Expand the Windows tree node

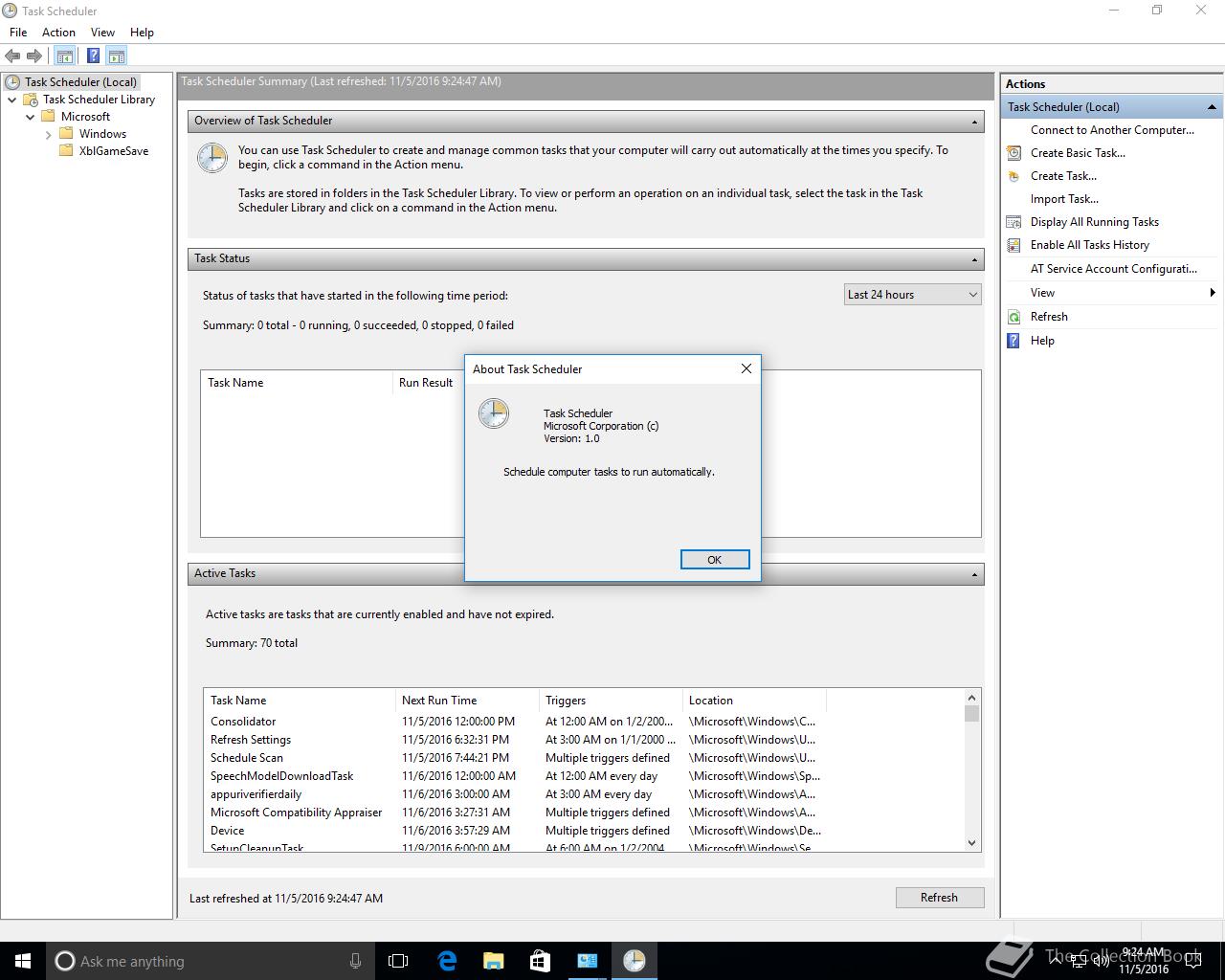48,134
